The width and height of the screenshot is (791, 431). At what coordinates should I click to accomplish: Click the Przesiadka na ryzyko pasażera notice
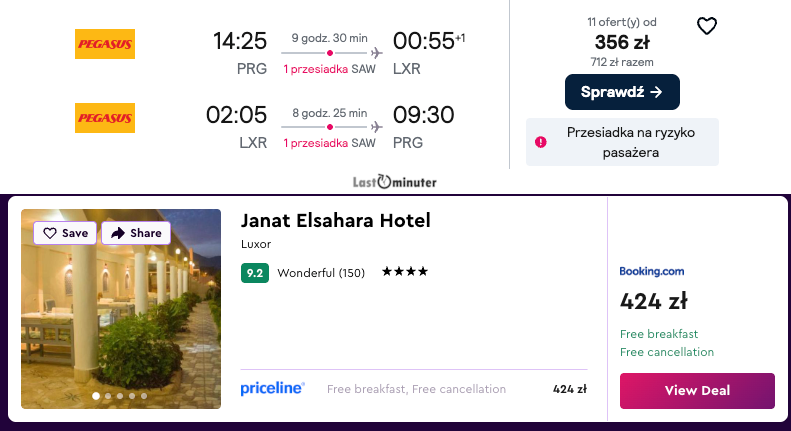tap(630, 142)
